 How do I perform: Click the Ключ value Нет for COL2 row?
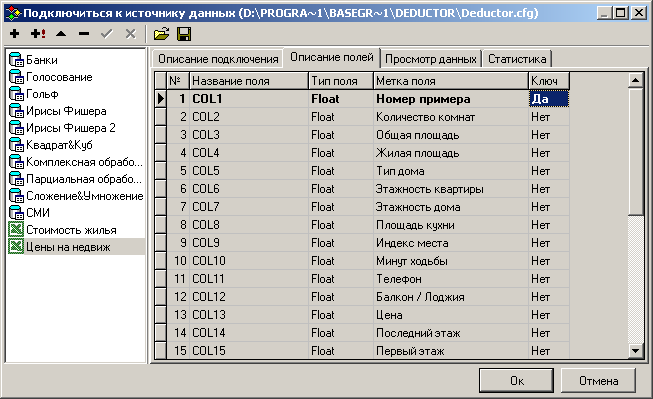(x=549, y=117)
